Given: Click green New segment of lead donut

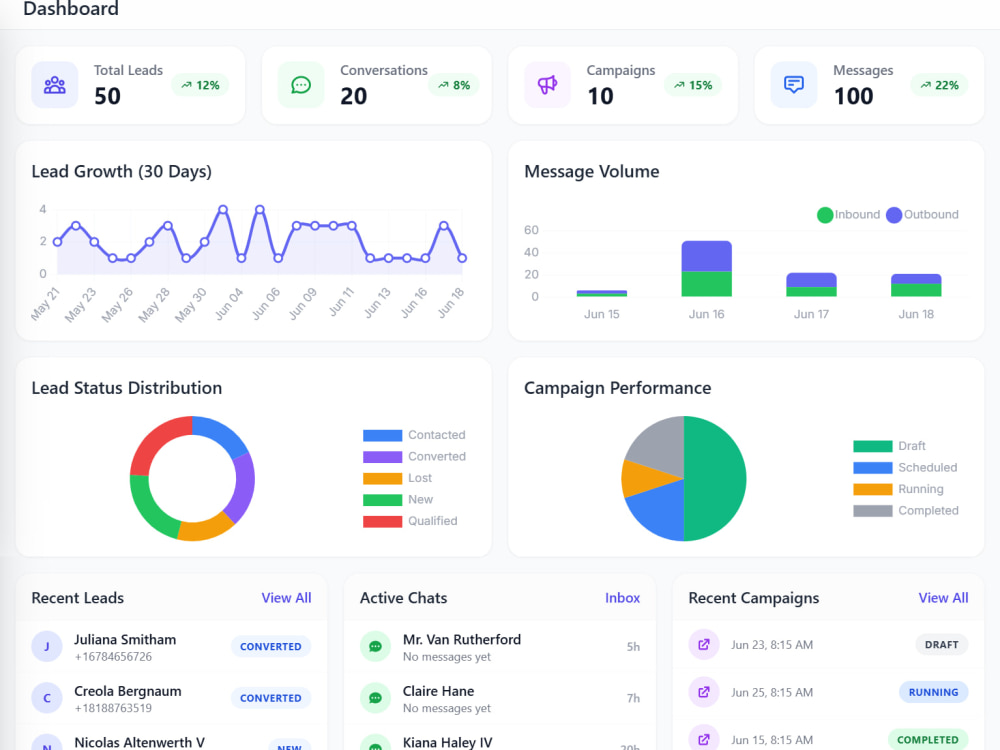Looking at the screenshot, I should click(x=148, y=508).
